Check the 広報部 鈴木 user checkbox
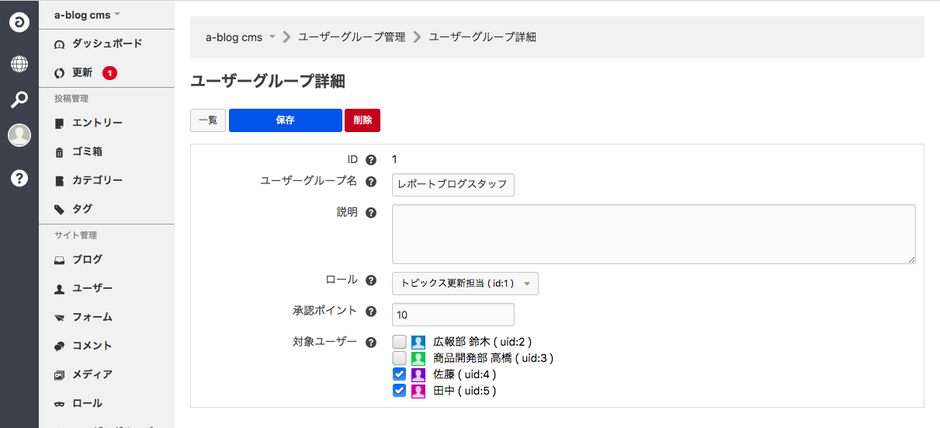The height and width of the screenshot is (428, 940). click(400, 342)
